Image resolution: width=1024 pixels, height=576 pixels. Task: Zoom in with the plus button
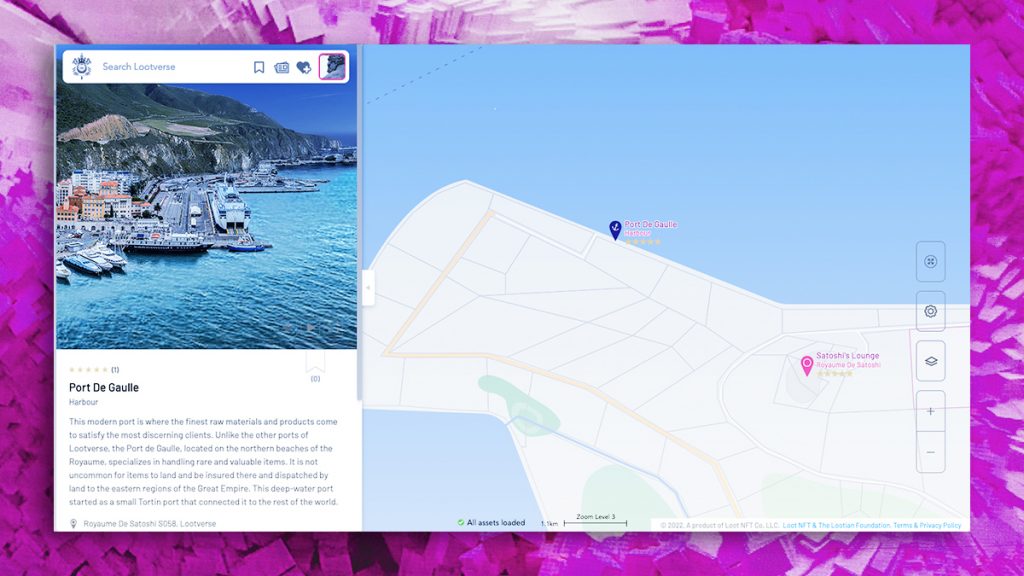pos(931,411)
